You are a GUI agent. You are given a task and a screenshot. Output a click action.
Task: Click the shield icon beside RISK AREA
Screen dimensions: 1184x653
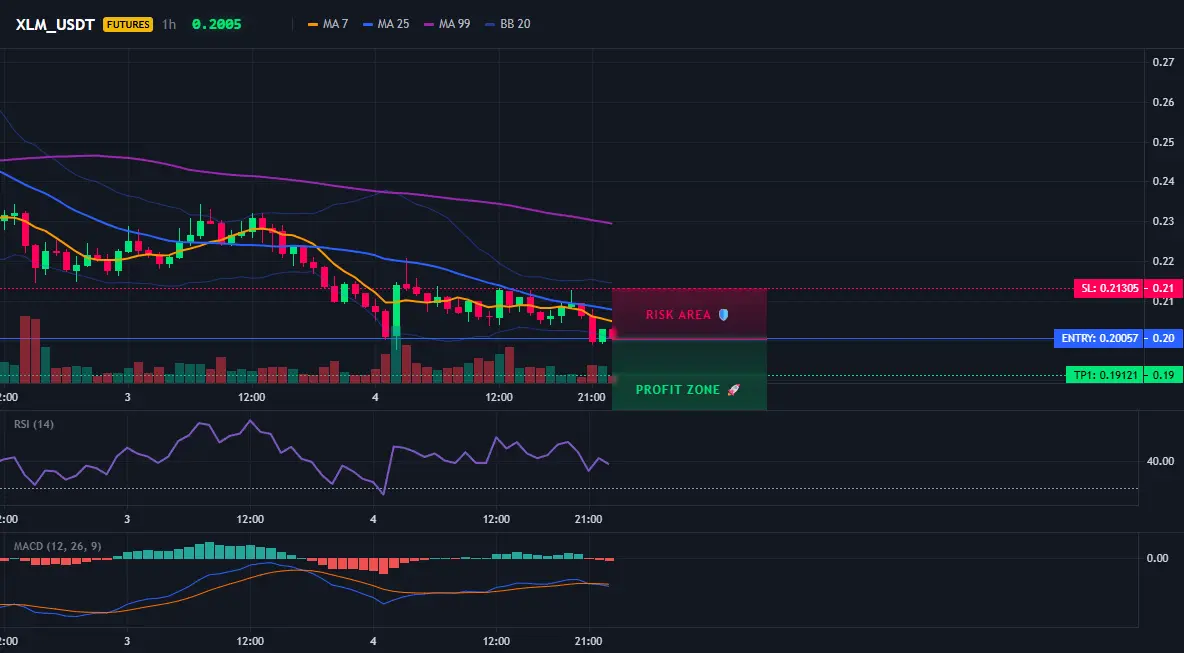pyautogui.click(x=723, y=315)
